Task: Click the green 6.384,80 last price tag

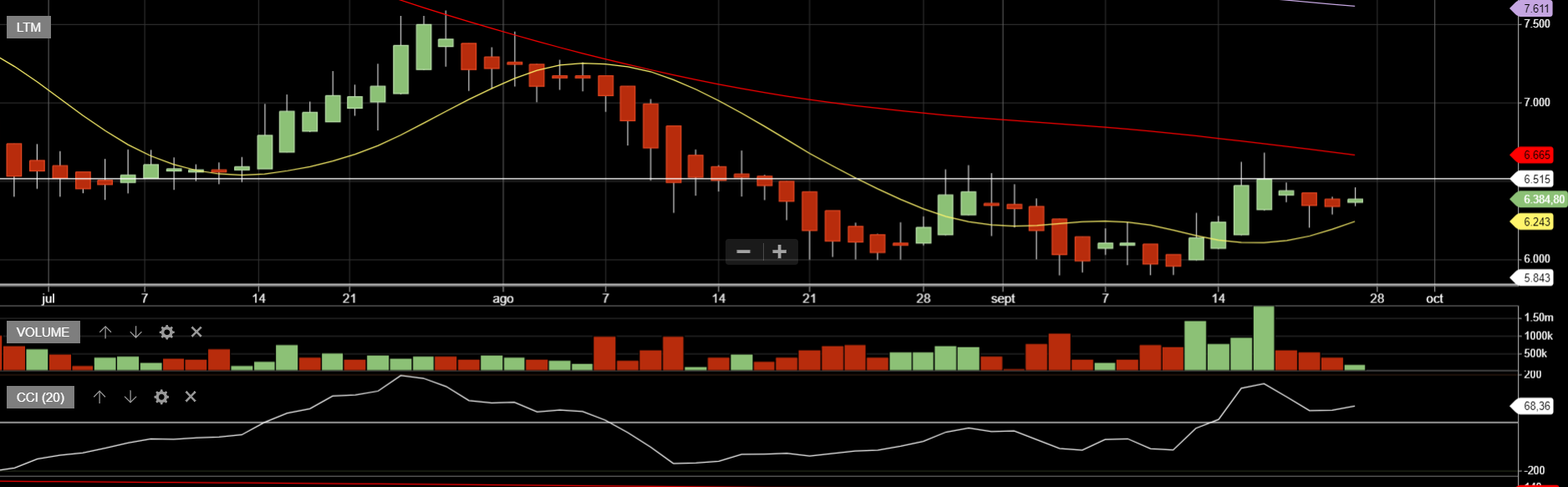Action: 1539,199
